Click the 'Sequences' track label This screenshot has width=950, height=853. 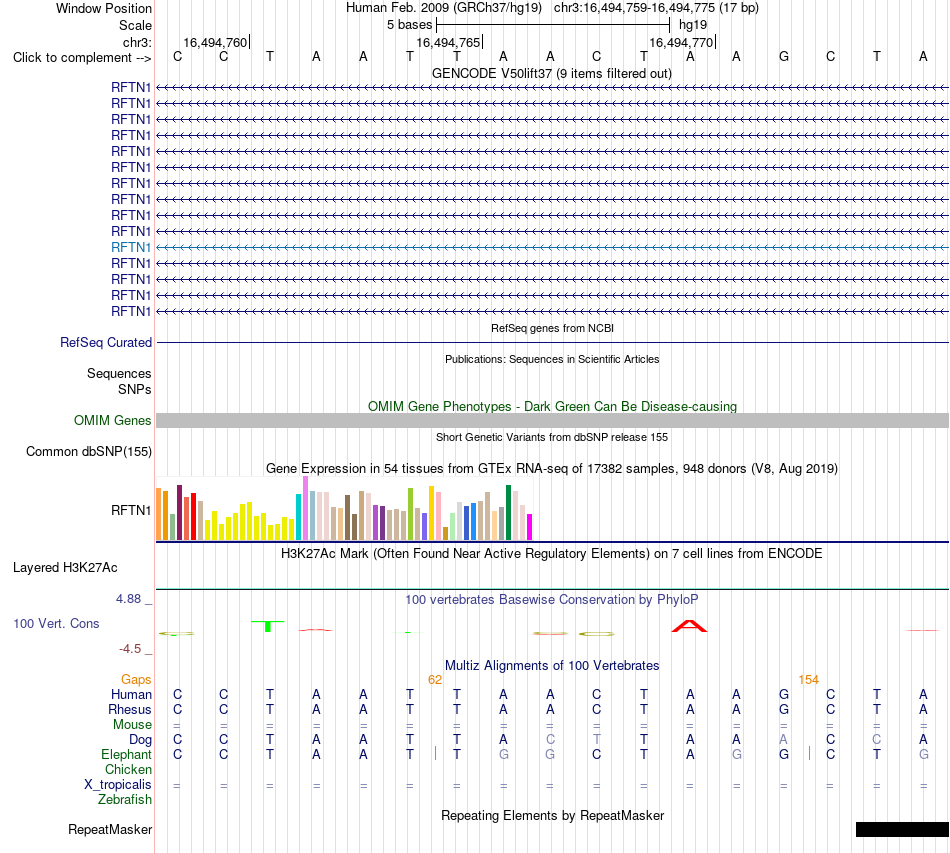pos(119,373)
